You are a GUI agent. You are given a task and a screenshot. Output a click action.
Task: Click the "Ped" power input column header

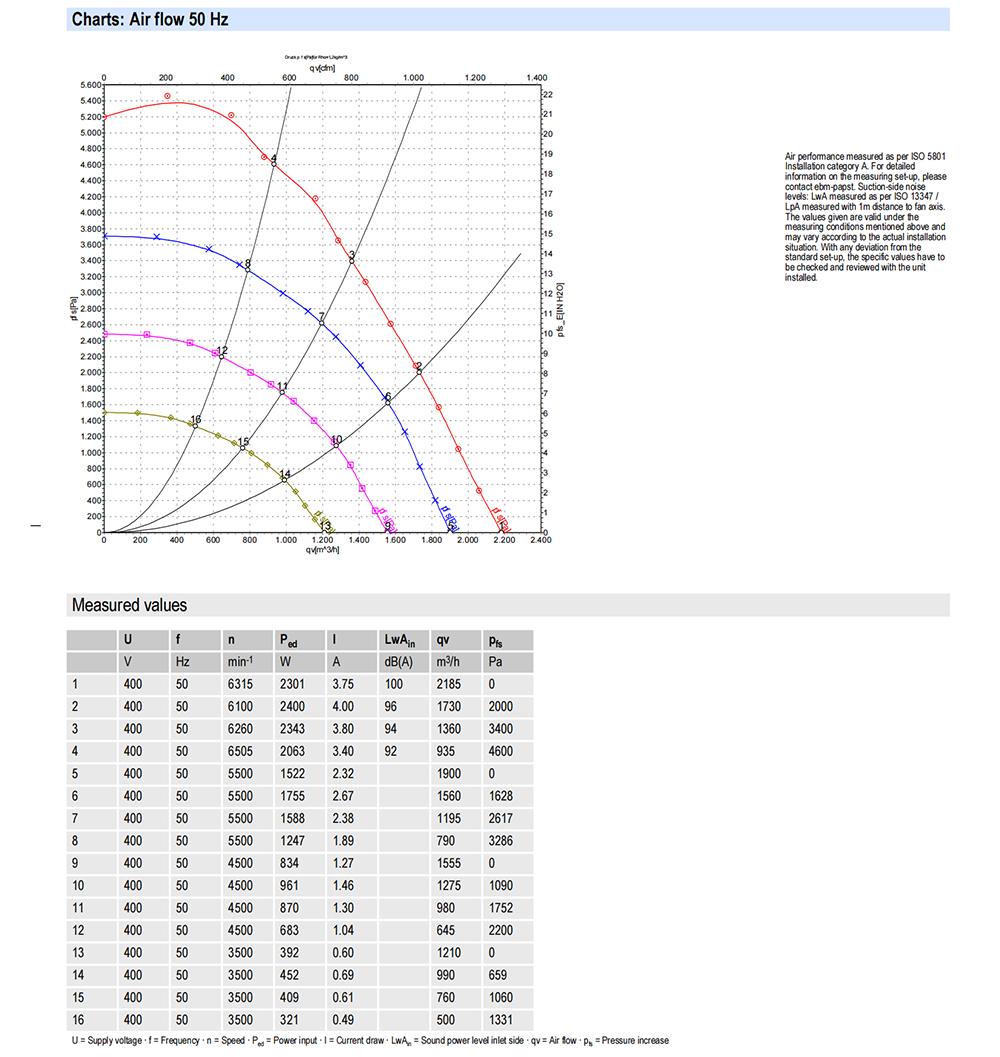pyautogui.click(x=289, y=640)
